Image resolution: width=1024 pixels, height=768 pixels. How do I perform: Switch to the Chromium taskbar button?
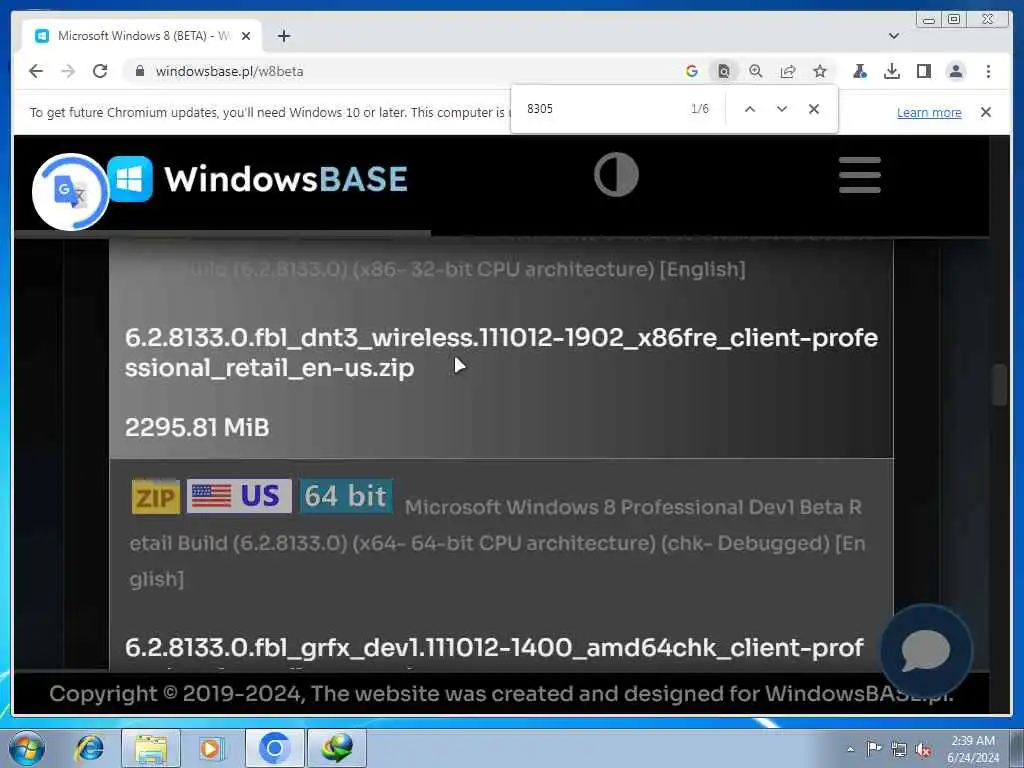(274, 748)
